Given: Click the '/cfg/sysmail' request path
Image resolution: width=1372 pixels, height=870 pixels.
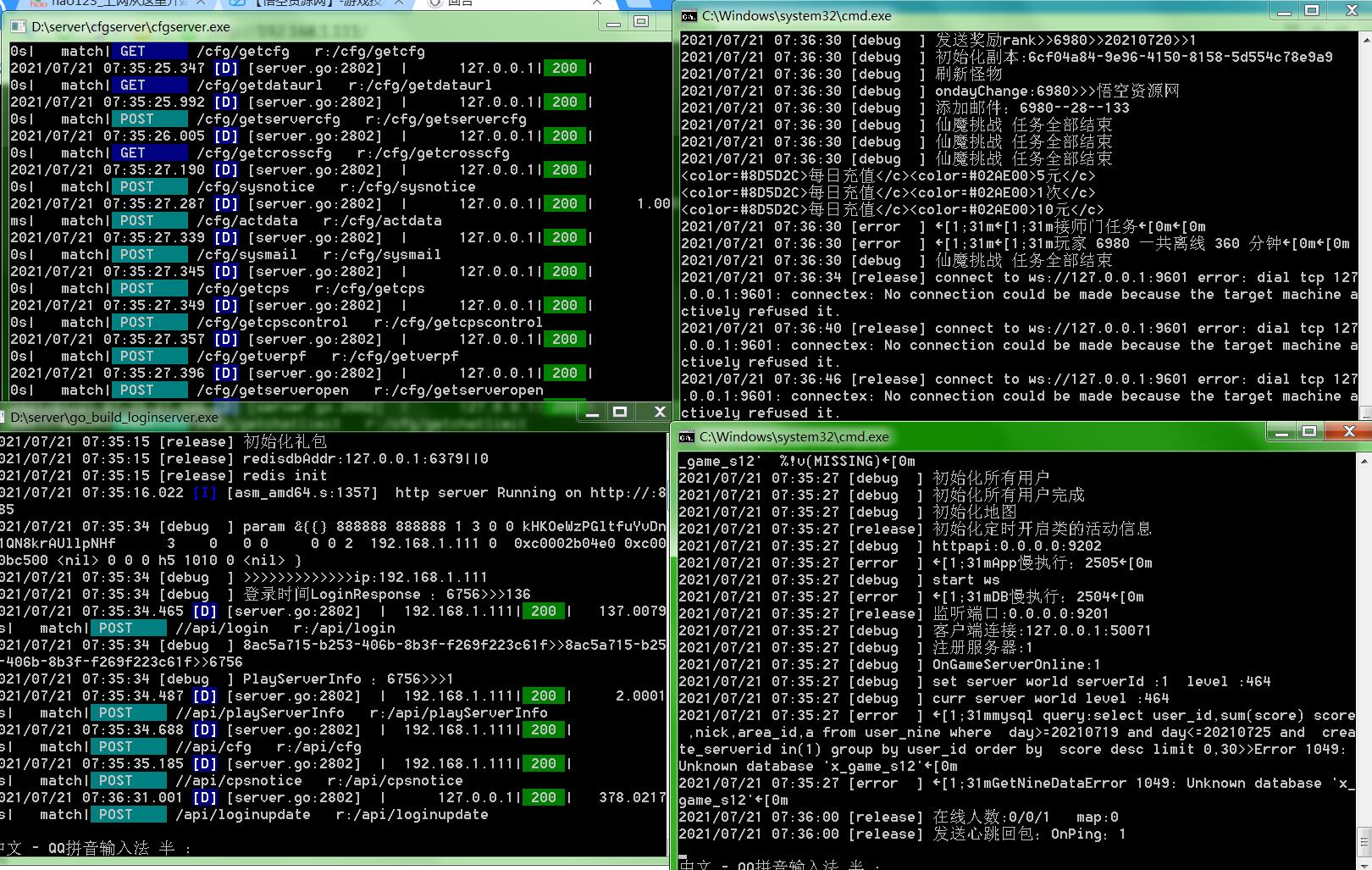Looking at the screenshot, I should click(246, 255).
